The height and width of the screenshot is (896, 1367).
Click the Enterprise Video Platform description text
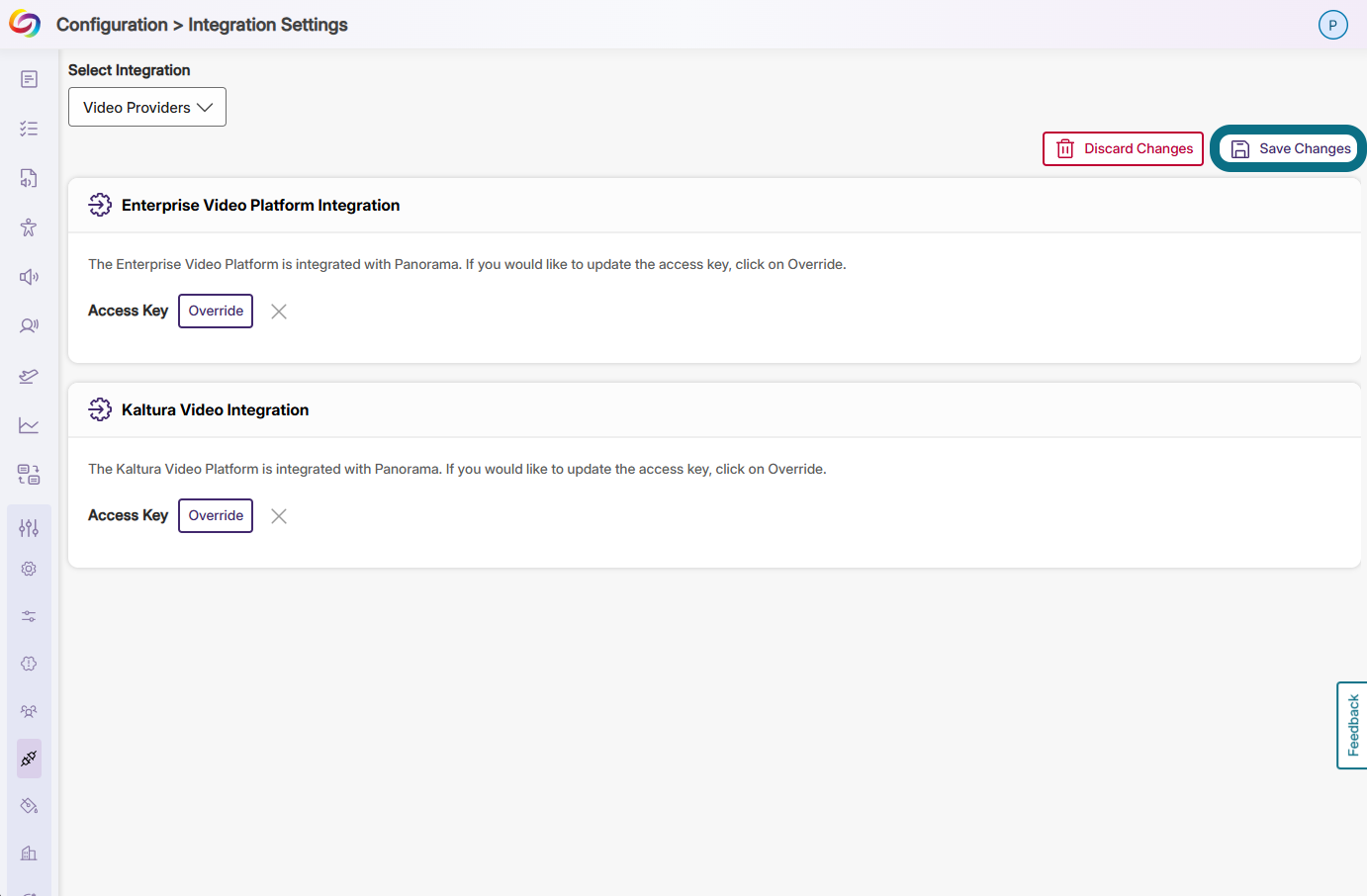coord(467,264)
